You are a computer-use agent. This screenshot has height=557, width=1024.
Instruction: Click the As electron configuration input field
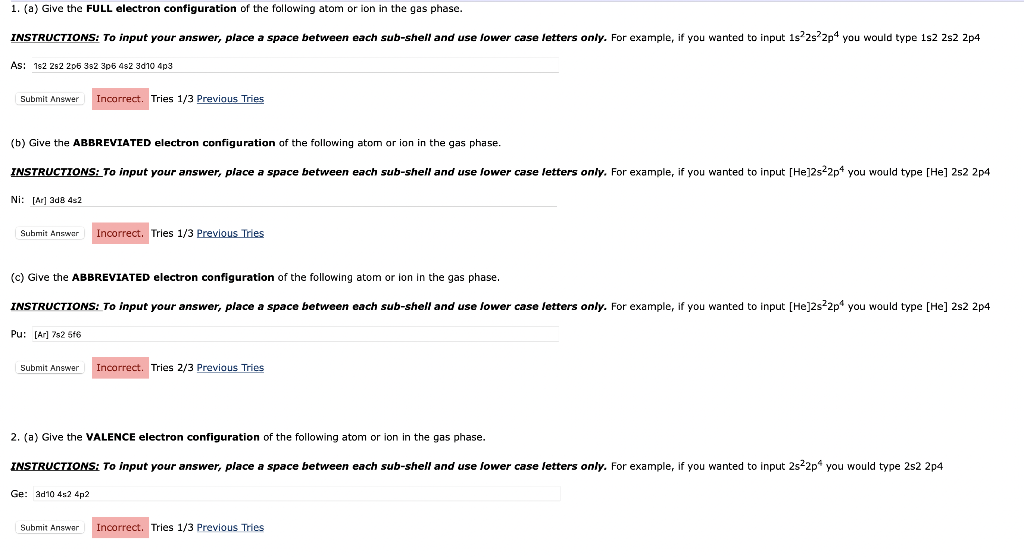[295, 65]
